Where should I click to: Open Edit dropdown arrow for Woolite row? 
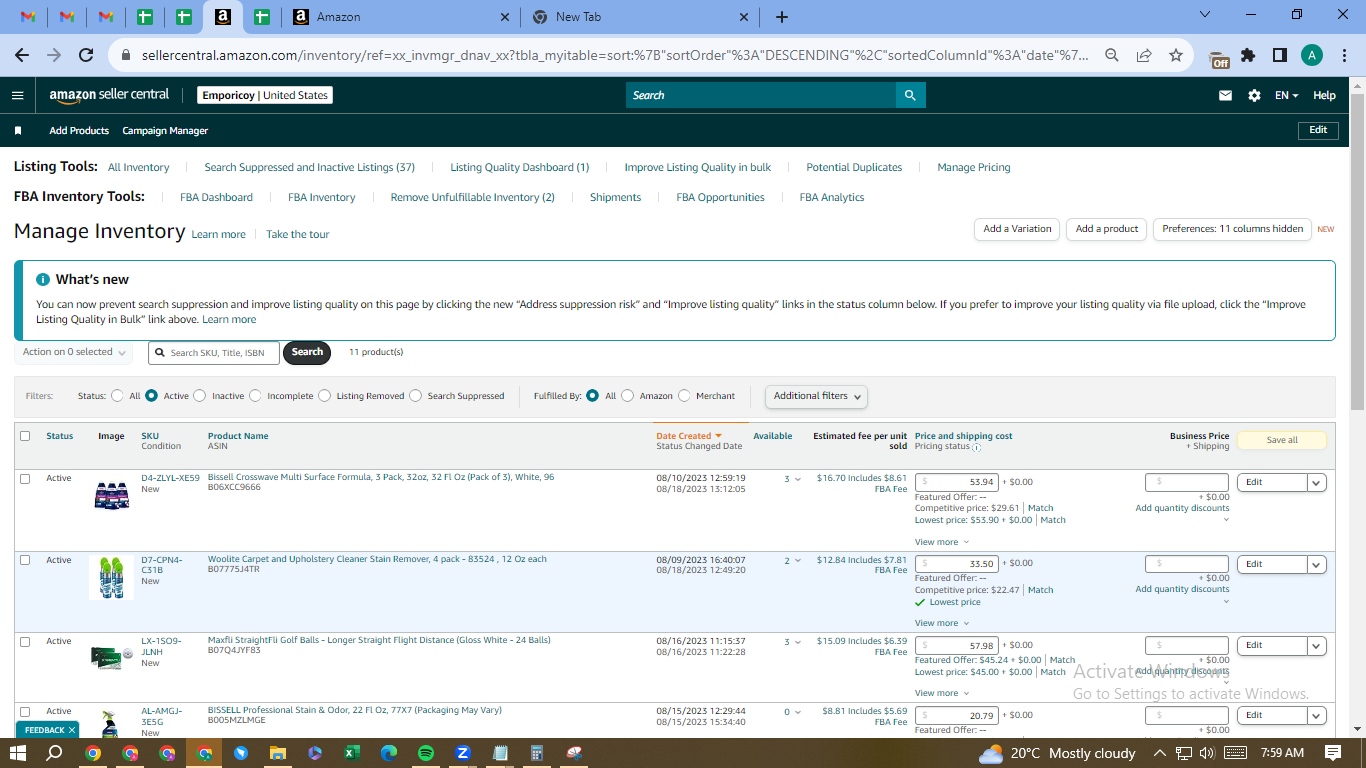(1317, 564)
